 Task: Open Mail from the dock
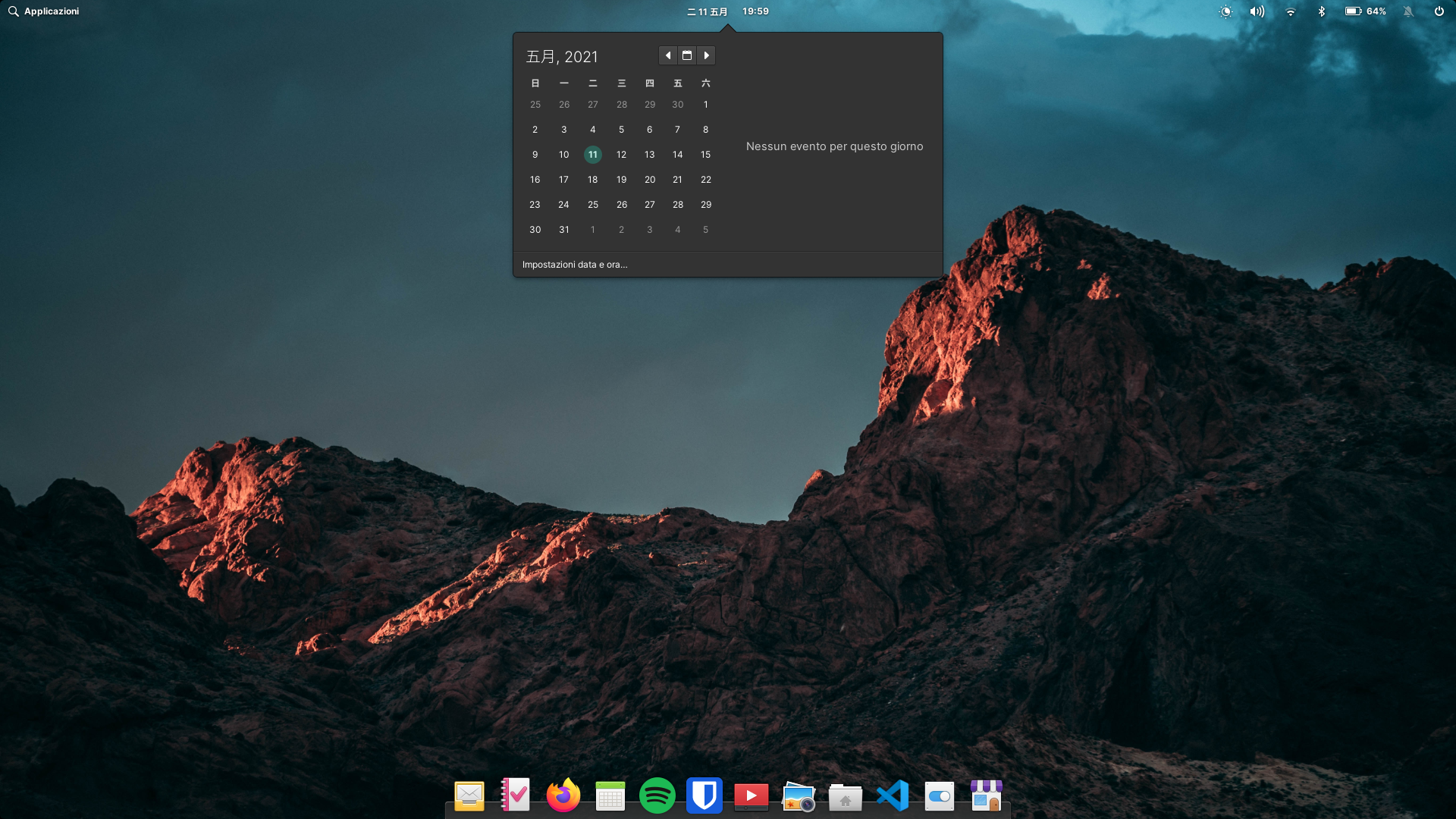click(469, 796)
